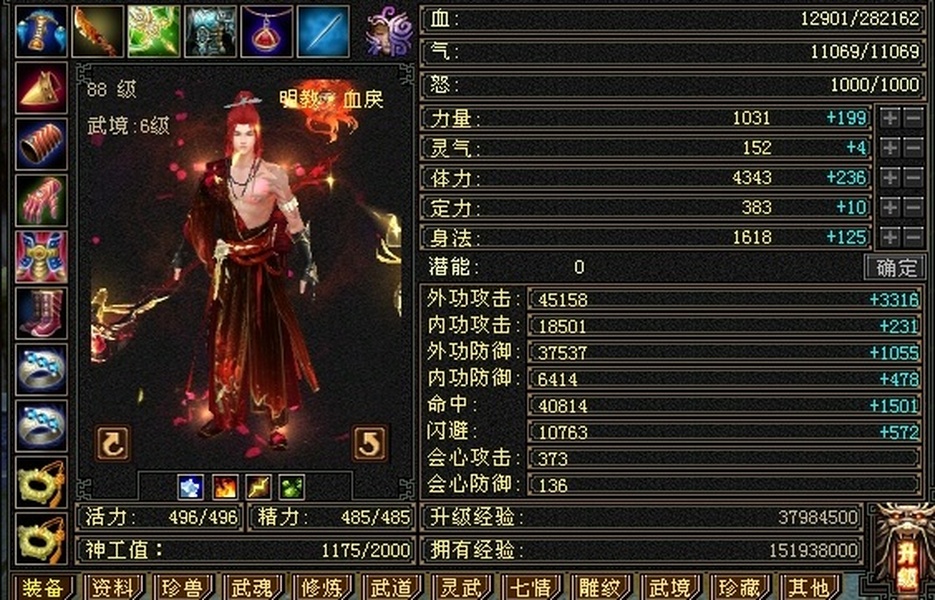
Task: Confirm point allocation with 确定 button
Action: 895,267
